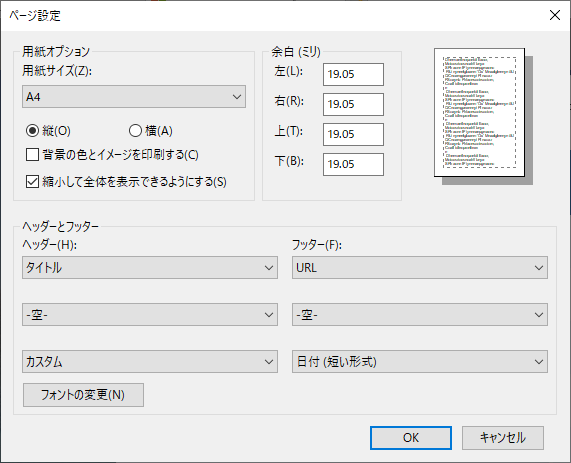
Task: Click the 用紙オプション group label
Action: [x=56, y=51]
